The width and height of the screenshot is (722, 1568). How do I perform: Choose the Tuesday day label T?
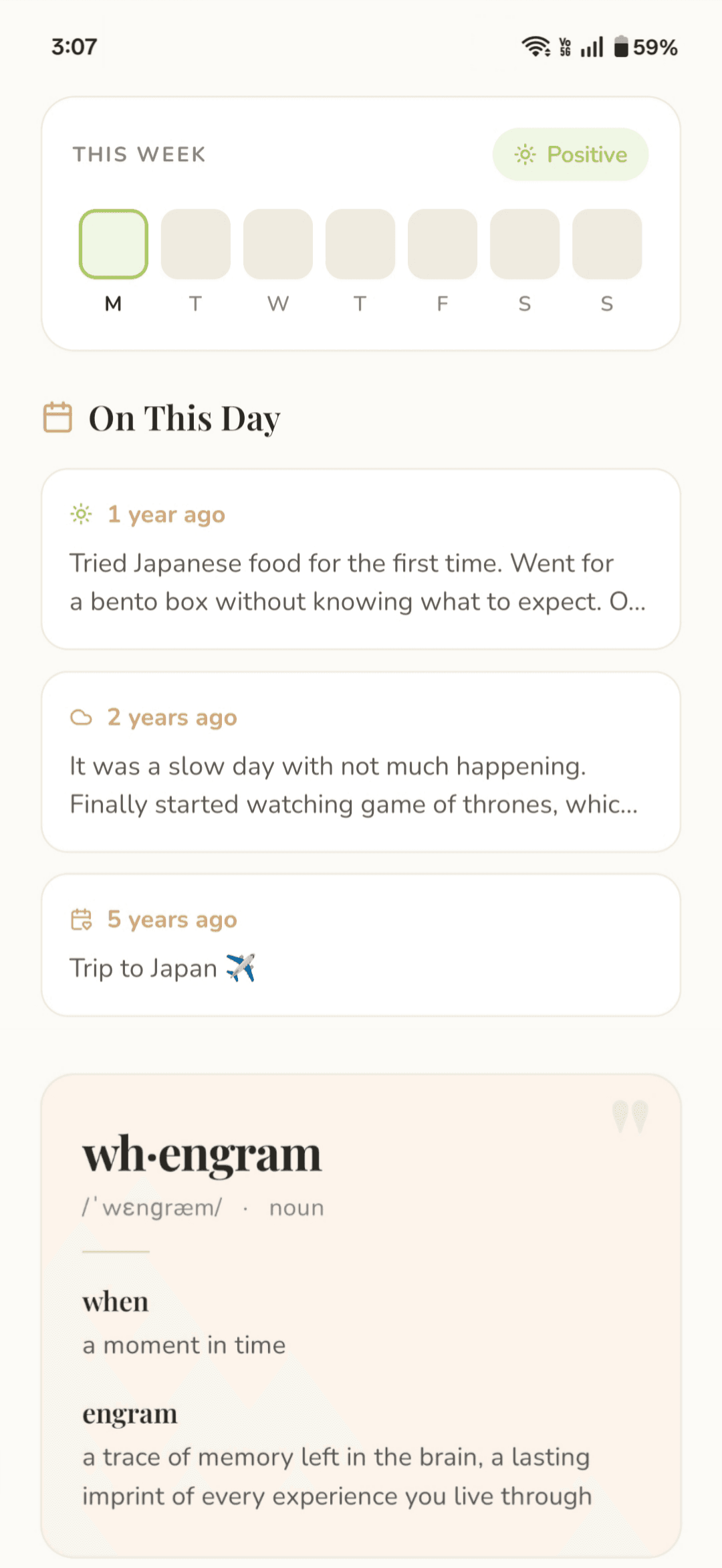click(x=195, y=304)
